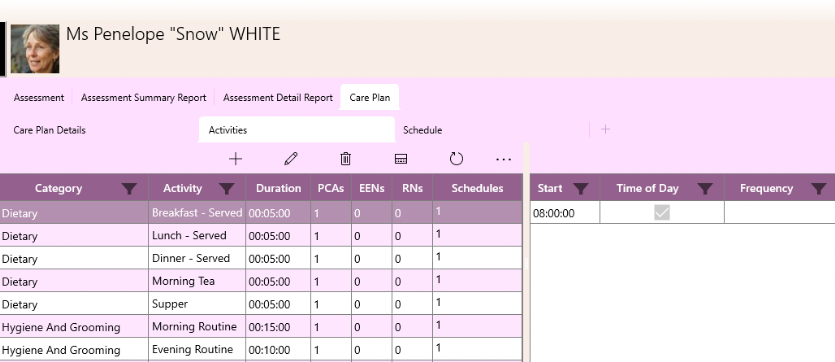Open Care Plan Details sub-tab
The width and height of the screenshot is (835, 362).
point(50,130)
